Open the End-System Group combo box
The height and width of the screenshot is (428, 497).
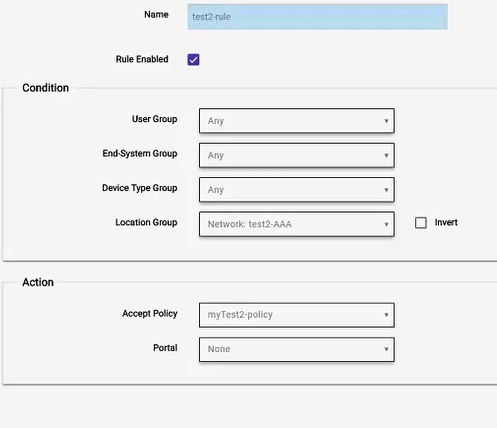tap(297, 155)
